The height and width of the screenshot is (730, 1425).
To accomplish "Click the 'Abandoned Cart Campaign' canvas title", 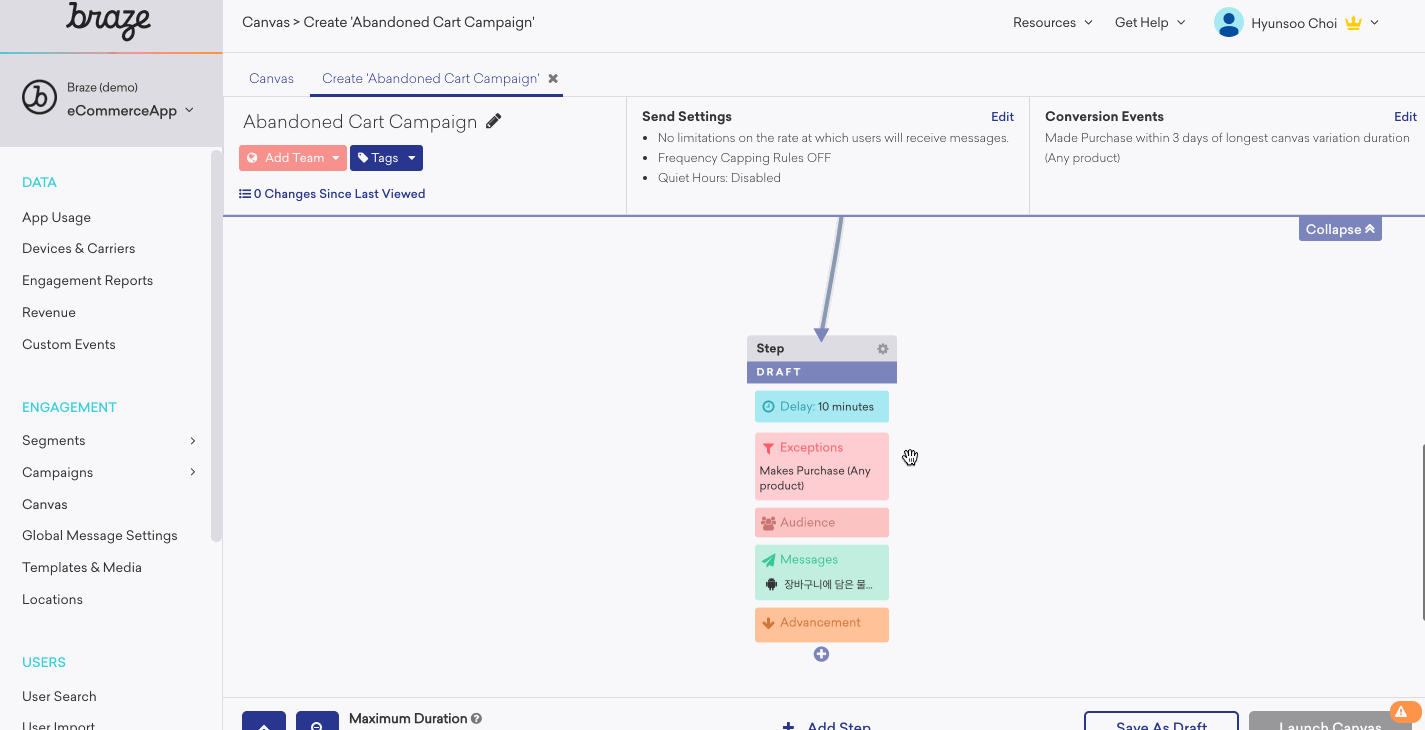I will tap(360, 122).
